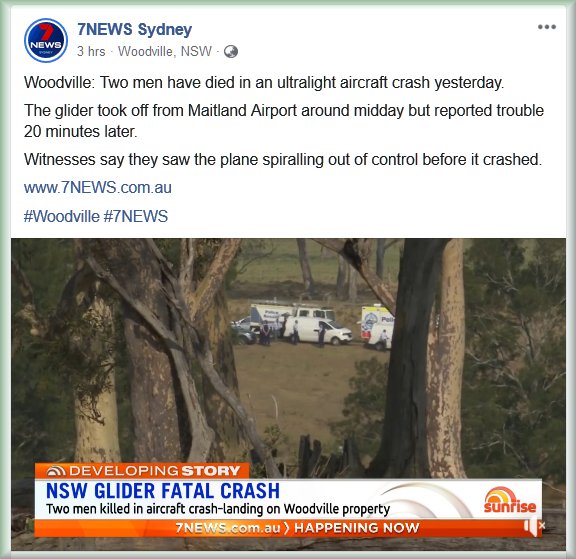Open the '3 hrs' post timestamp

pos(91,51)
